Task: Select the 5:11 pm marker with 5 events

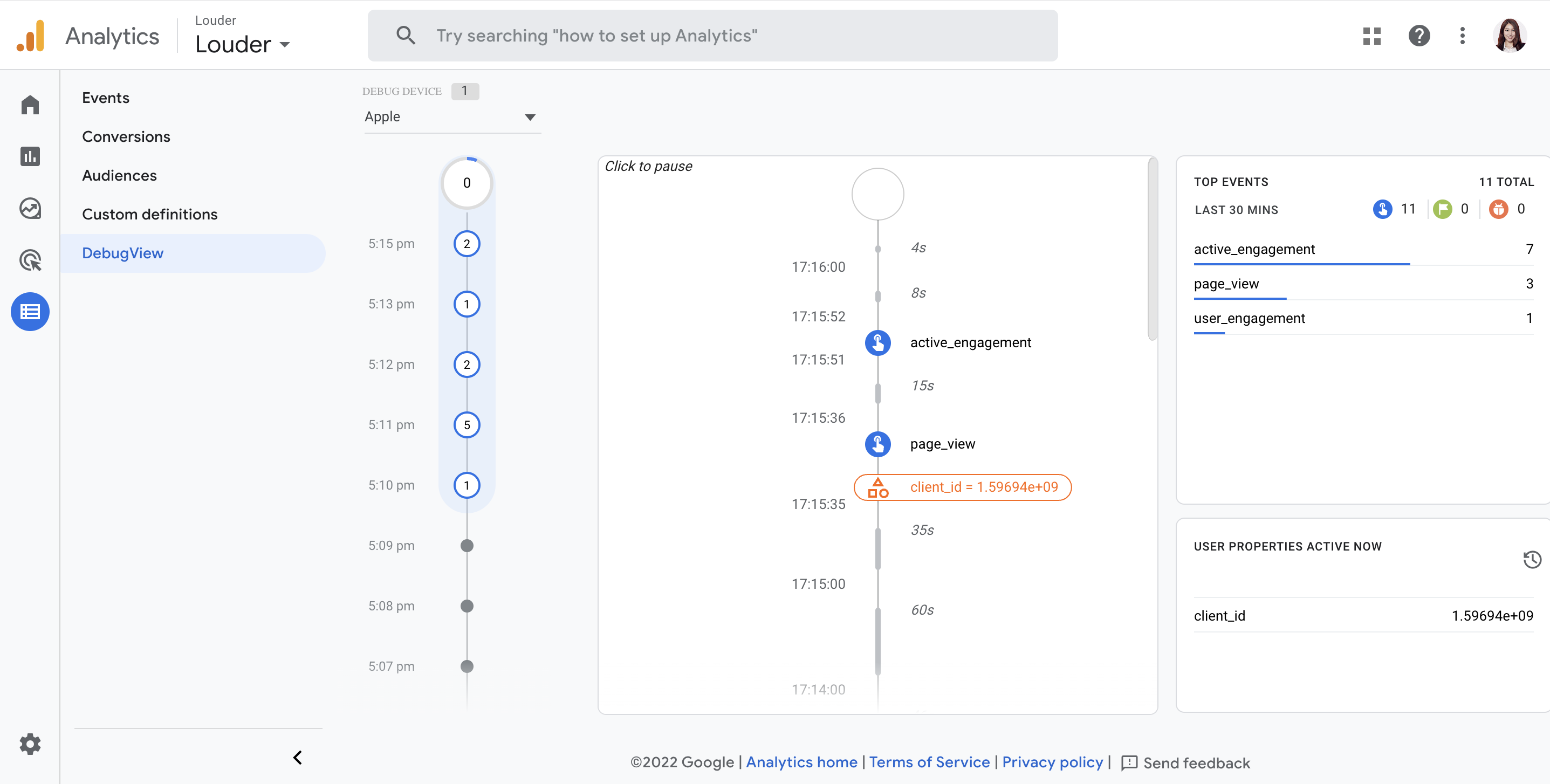Action: 467,425
